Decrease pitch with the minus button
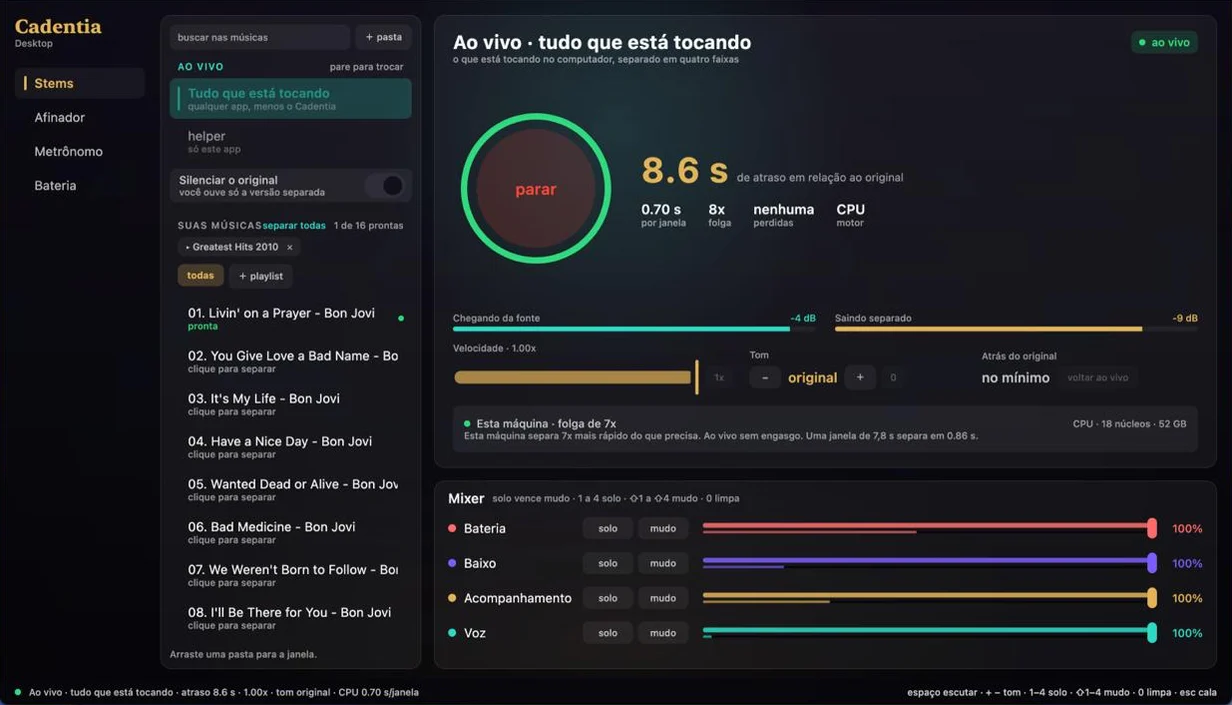1232x705 pixels. (x=765, y=377)
